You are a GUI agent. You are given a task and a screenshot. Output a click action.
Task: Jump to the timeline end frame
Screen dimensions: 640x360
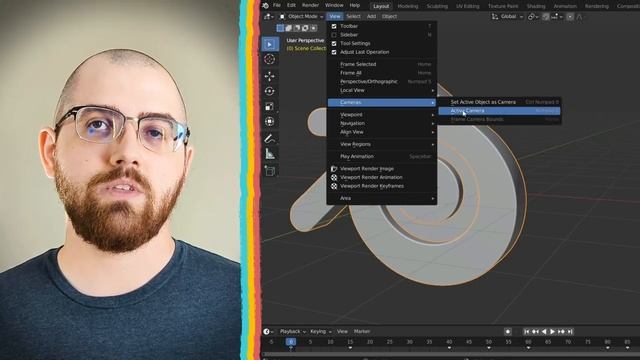[x=570, y=332]
